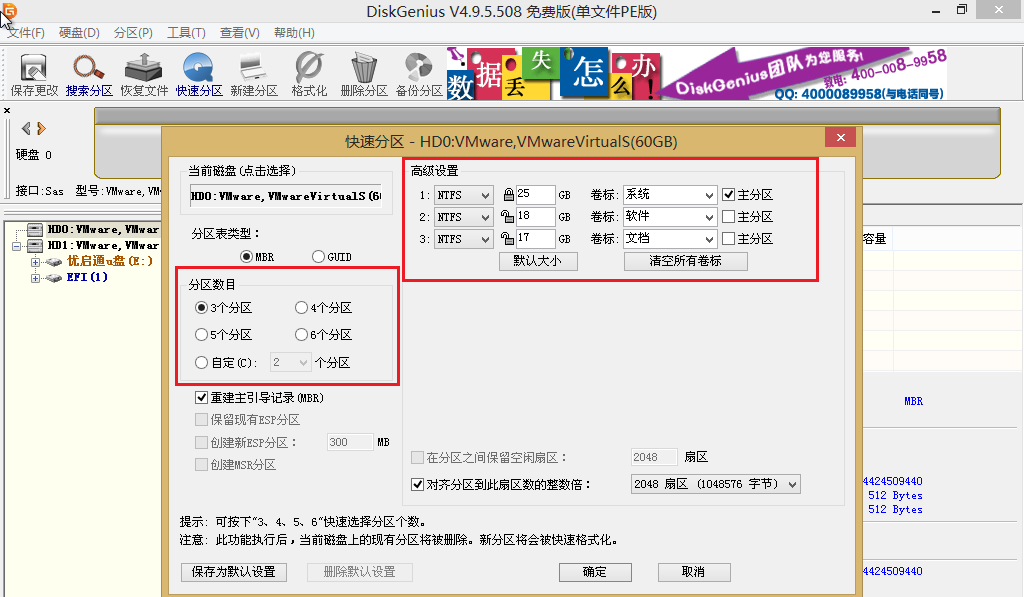
Task: Minimize the DiskGenius window
Action: 936,10
